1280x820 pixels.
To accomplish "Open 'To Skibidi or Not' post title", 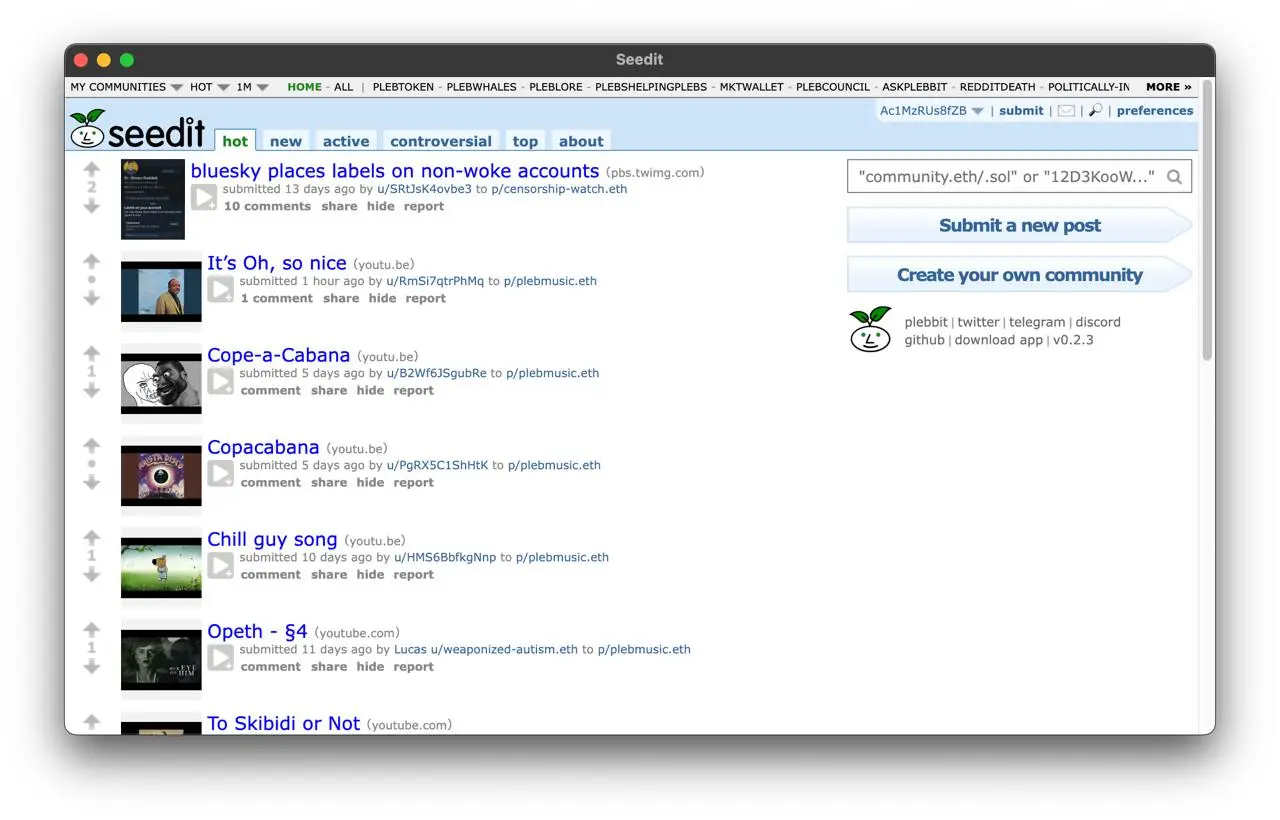I will tap(283, 723).
